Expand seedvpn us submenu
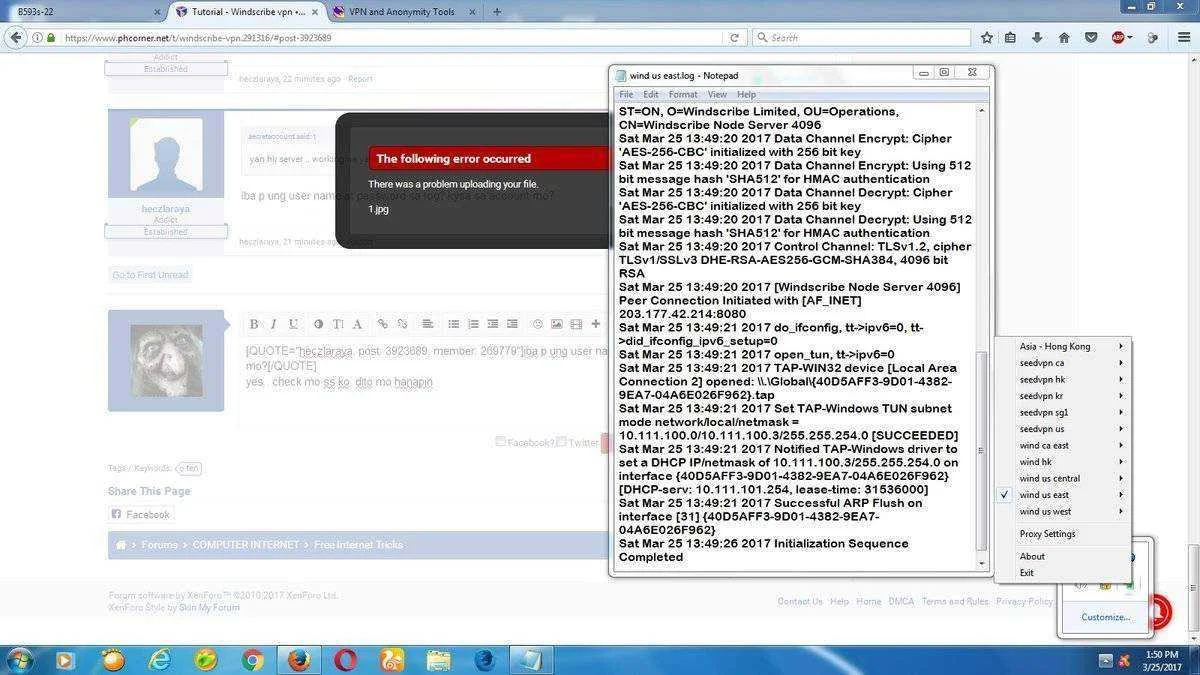This screenshot has width=1200, height=675. click(x=1062, y=429)
